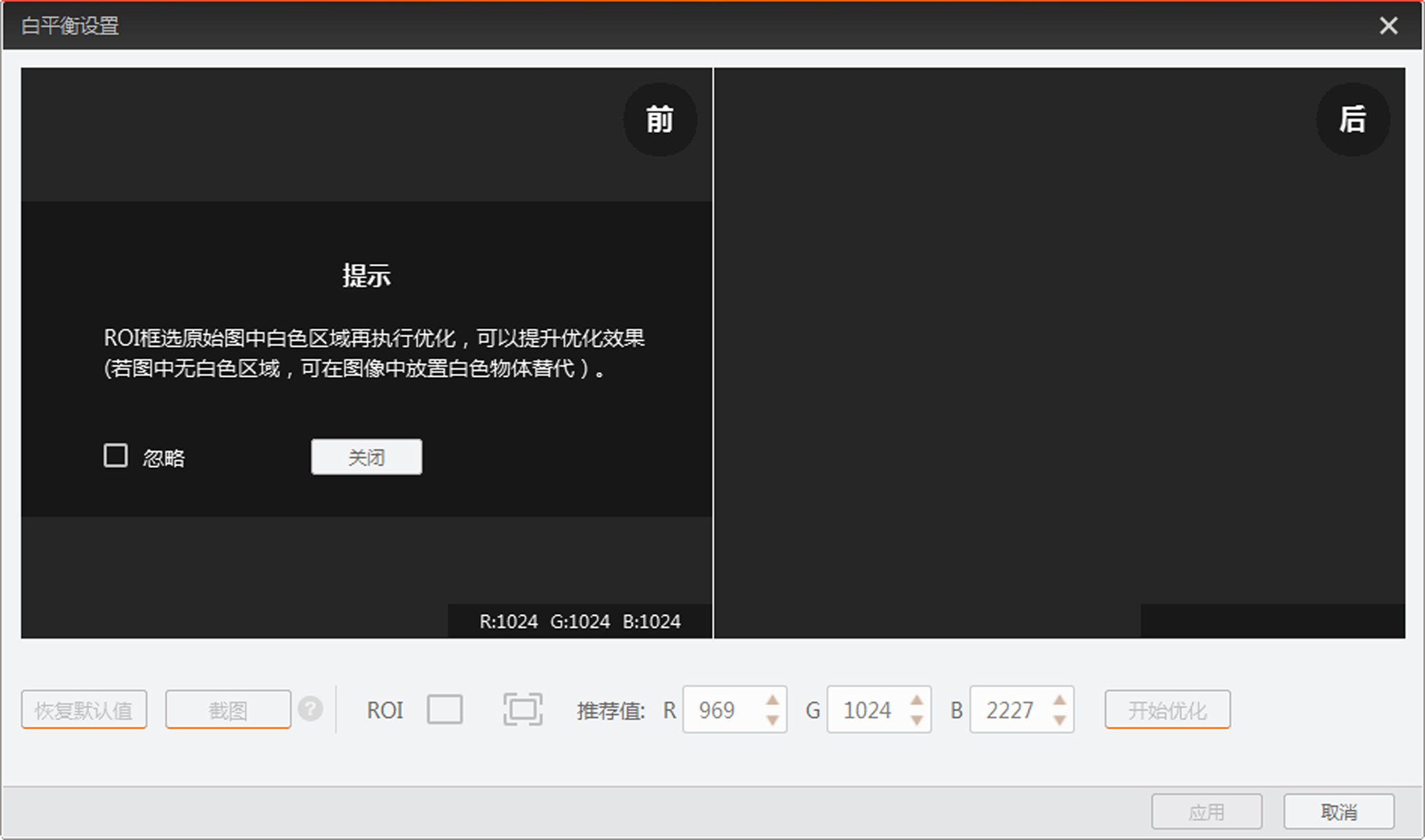Decrease the R value with down arrow
The image size is (1425, 840).
coord(772,719)
